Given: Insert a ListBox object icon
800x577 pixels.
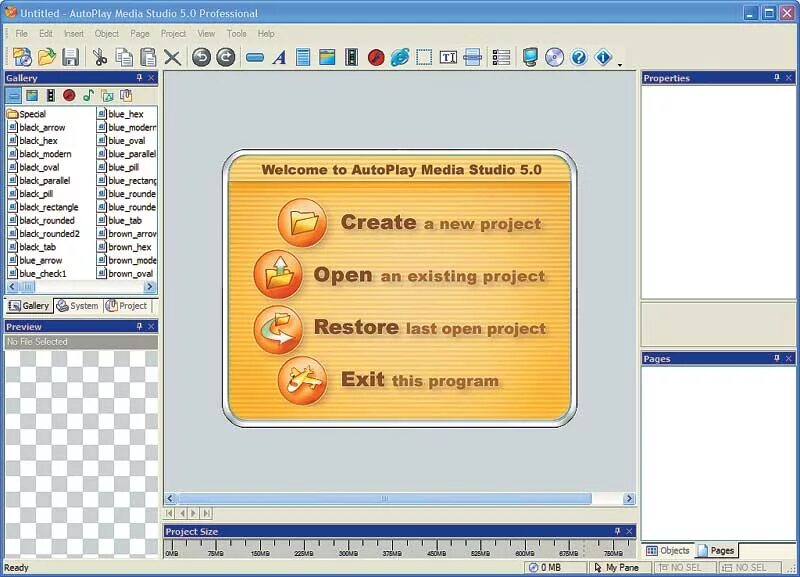Looking at the screenshot, I should coord(502,57).
